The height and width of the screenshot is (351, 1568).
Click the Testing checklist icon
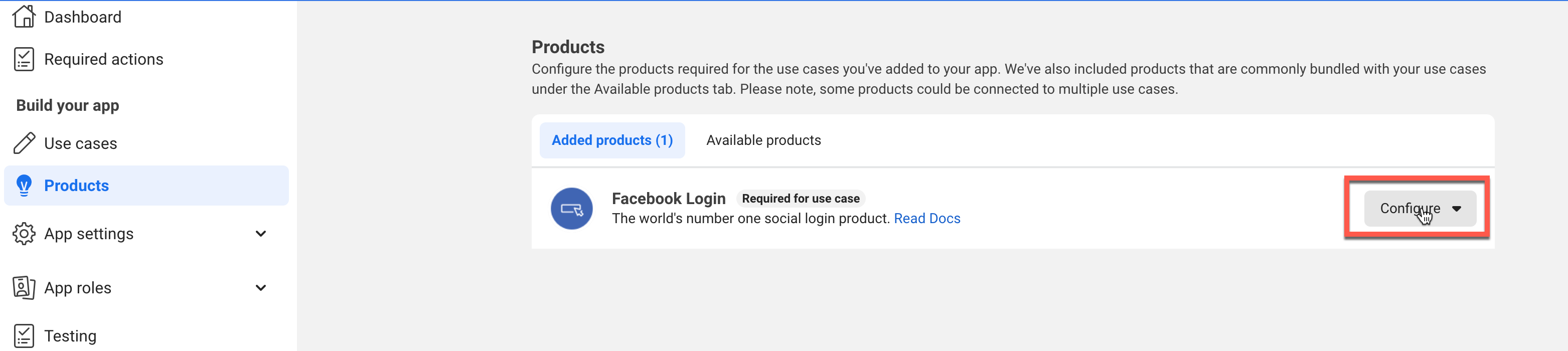coord(24,335)
